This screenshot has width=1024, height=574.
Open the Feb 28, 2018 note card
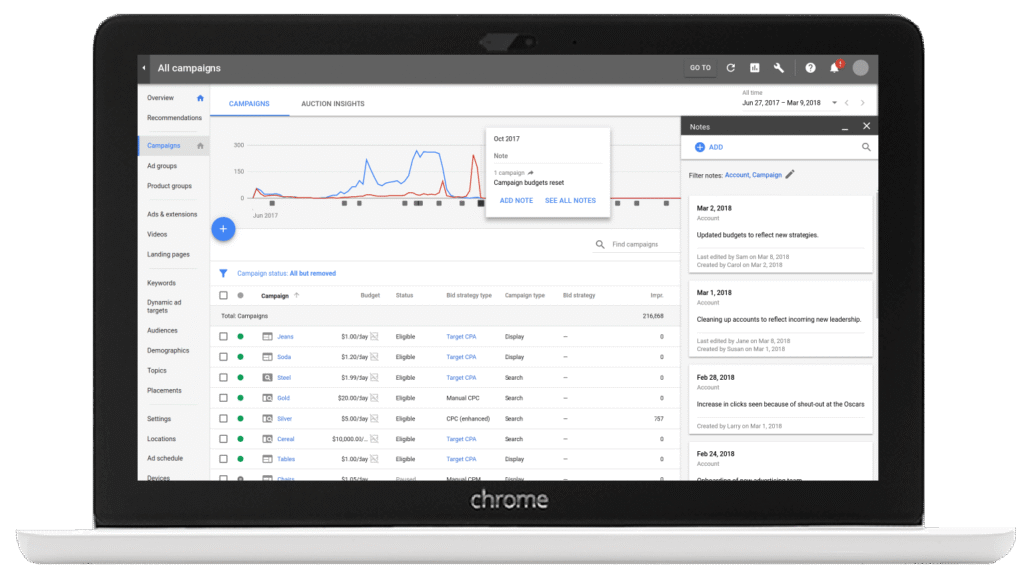click(x=780, y=400)
